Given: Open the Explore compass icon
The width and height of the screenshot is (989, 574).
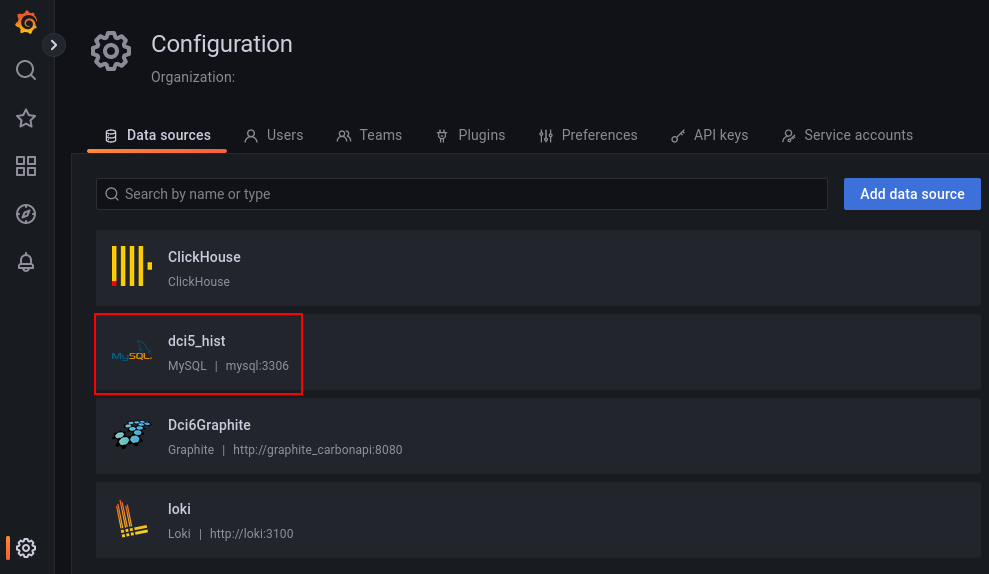Looking at the screenshot, I should (x=26, y=214).
